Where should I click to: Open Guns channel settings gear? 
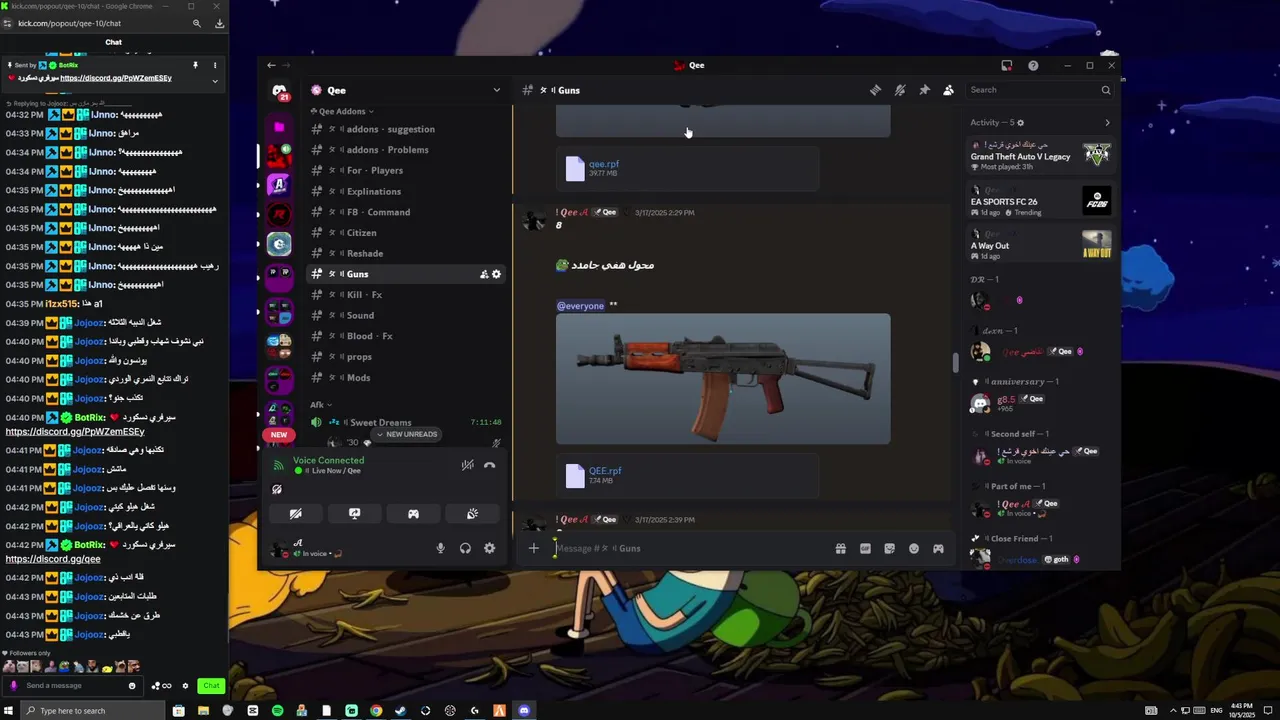coord(496,274)
